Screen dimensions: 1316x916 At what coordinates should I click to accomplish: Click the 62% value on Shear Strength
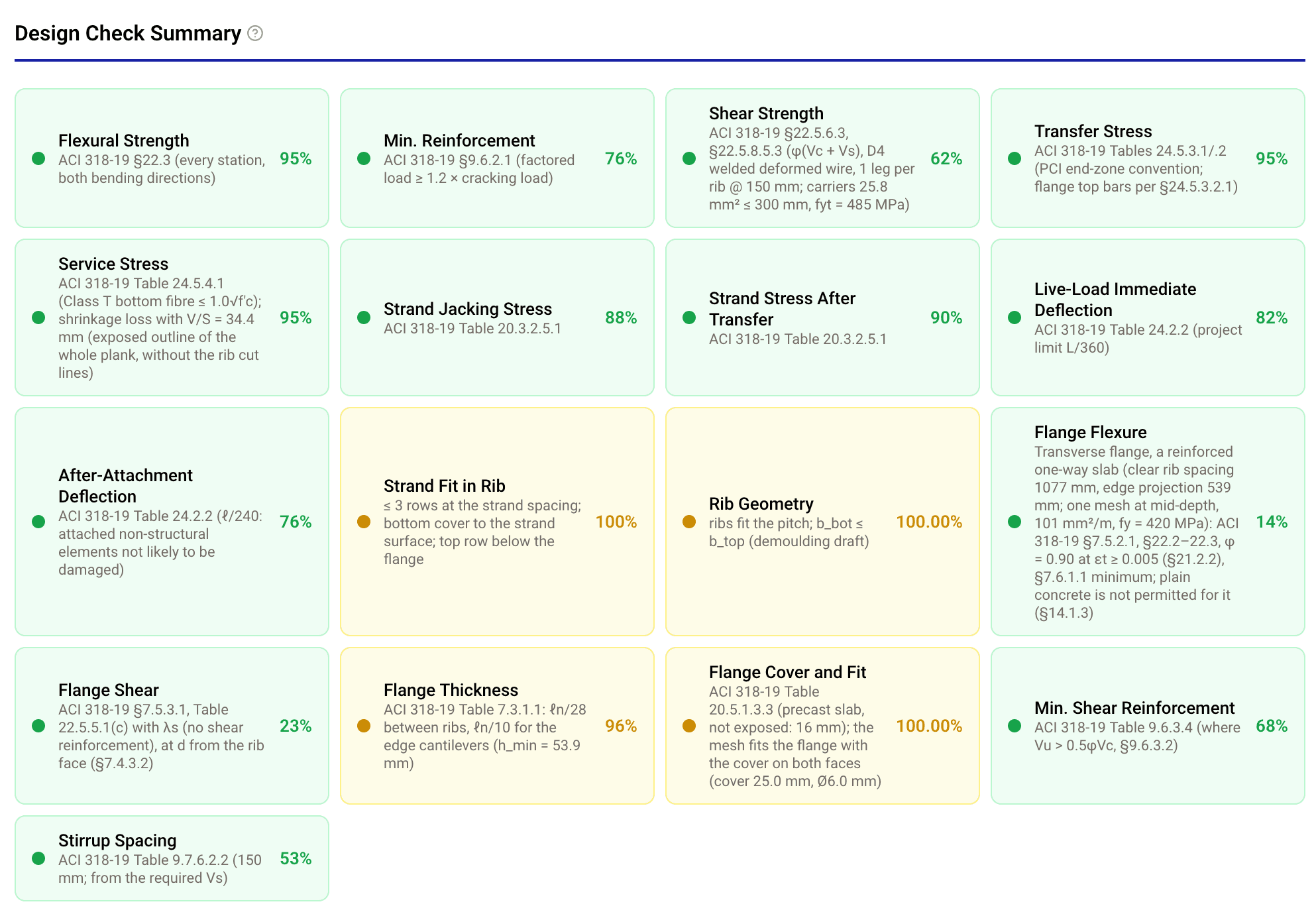[x=946, y=158]
